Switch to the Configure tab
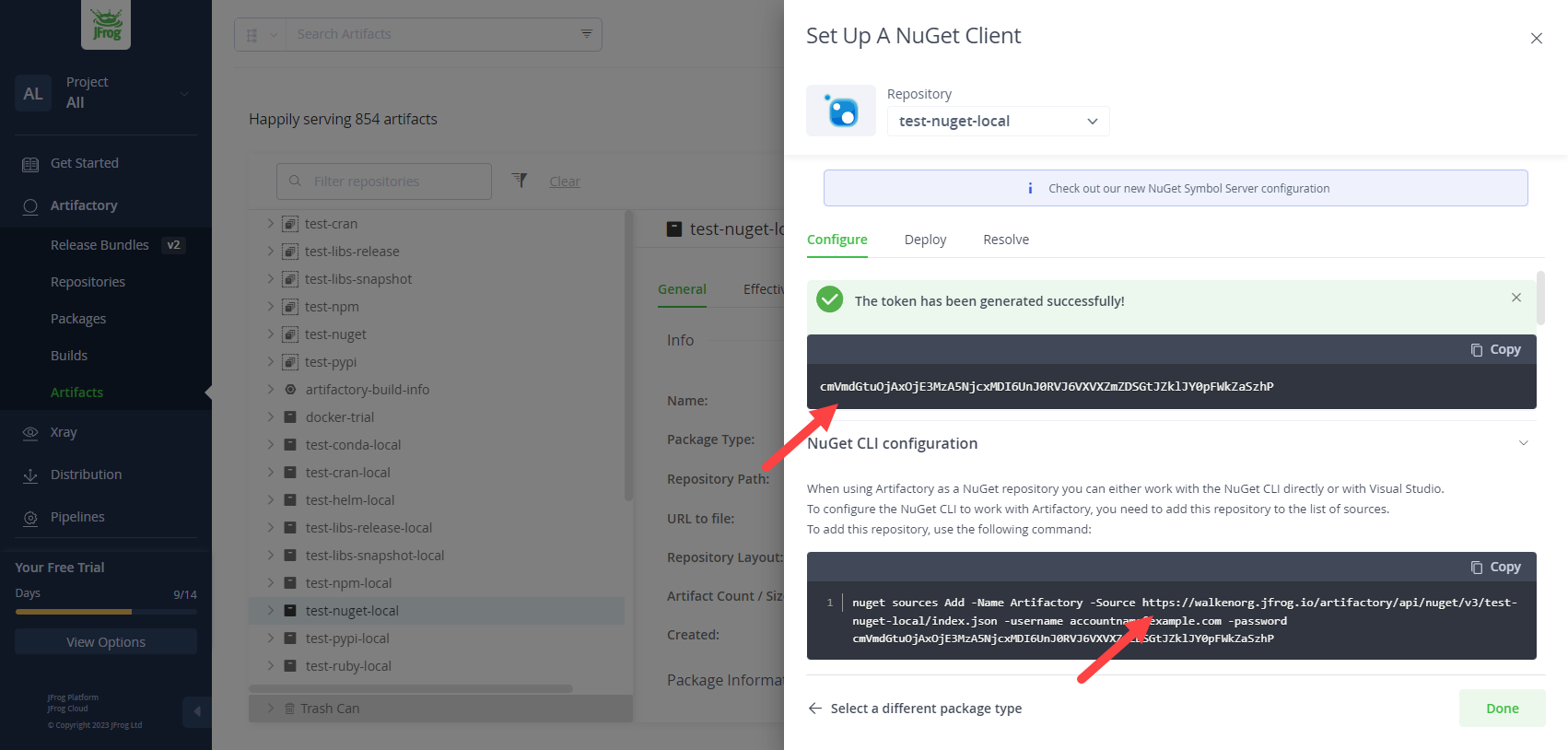The height and width of the screenshot is (750, 1568). [x=837, y=240]
